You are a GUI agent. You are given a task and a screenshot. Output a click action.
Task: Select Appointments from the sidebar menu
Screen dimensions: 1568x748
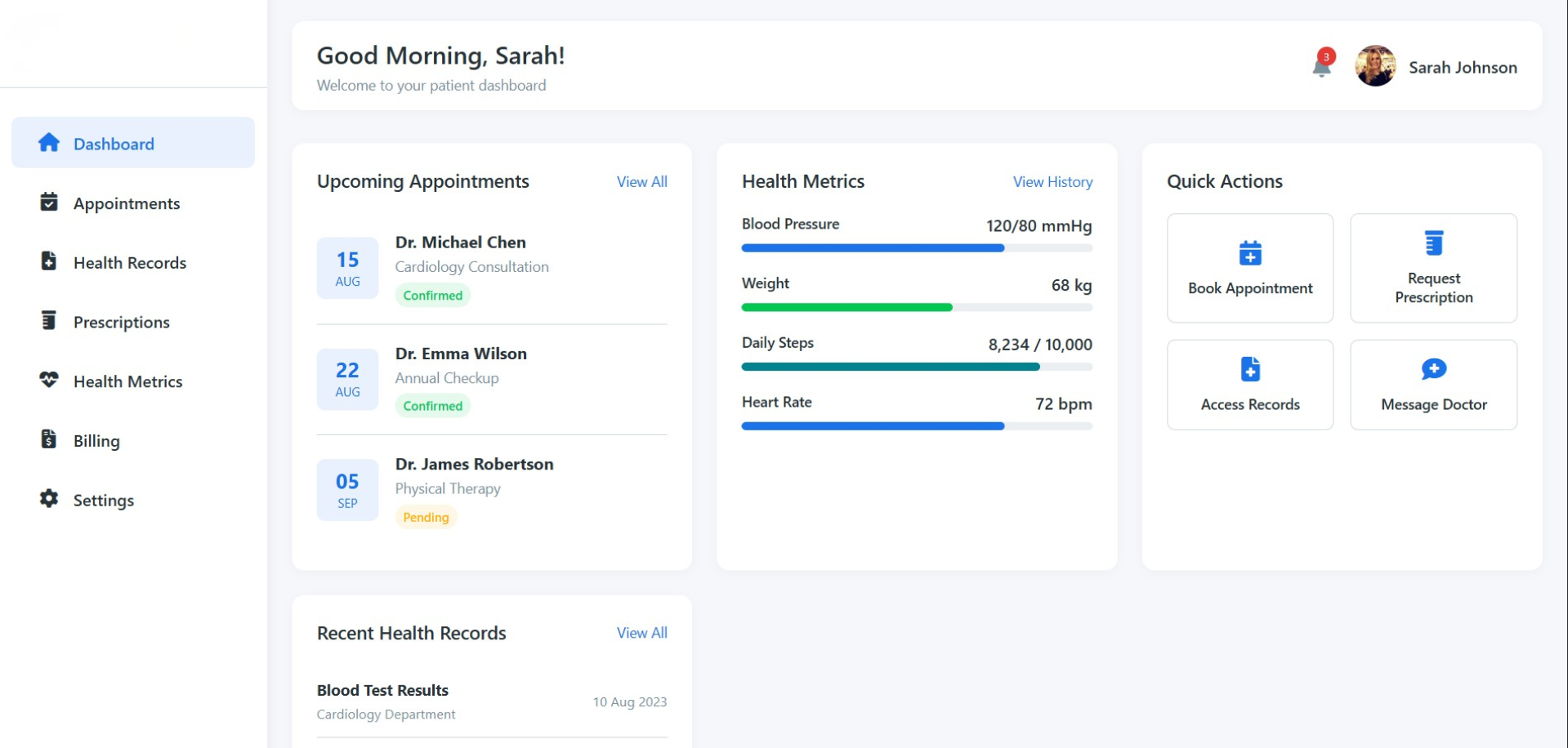(127, 203)
